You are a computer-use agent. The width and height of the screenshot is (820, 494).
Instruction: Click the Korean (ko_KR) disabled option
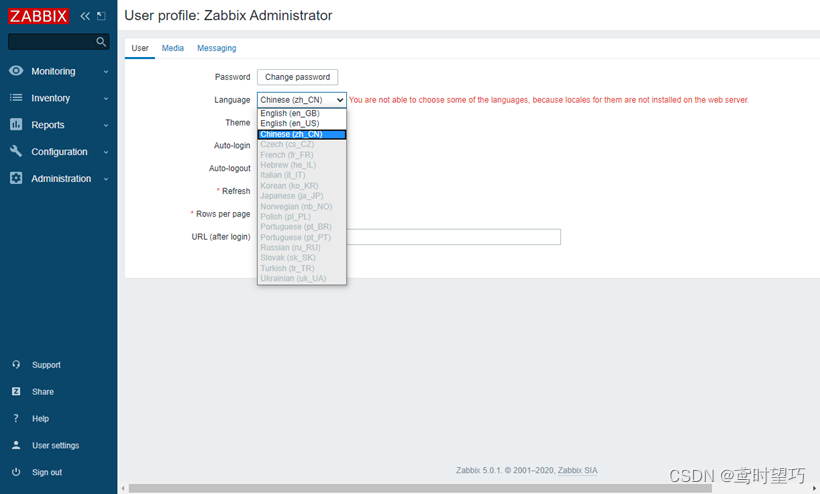point(302,186)
